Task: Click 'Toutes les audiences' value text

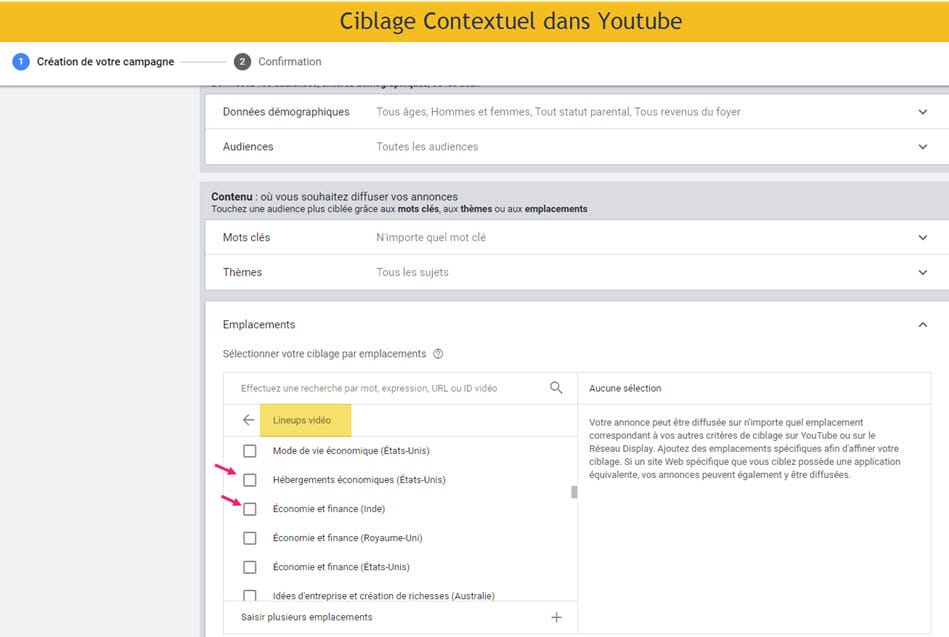Action: click(427, 147)
